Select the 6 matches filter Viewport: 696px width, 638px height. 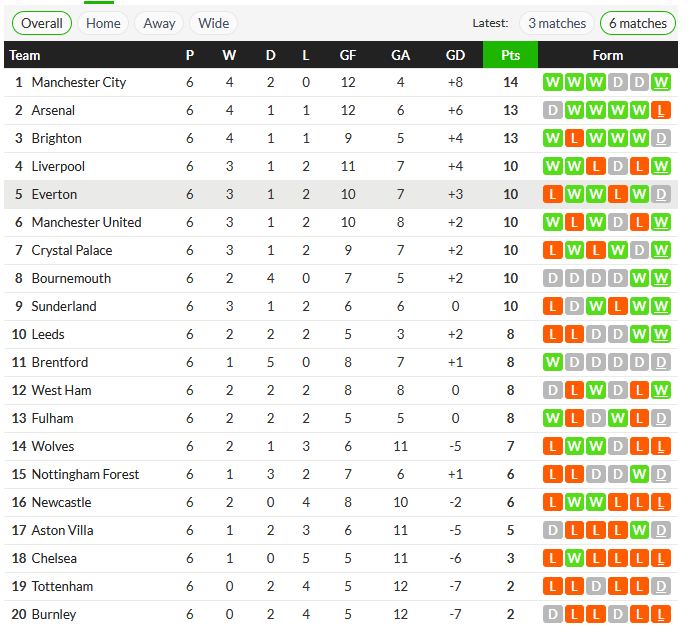click(x=638, y=23)
